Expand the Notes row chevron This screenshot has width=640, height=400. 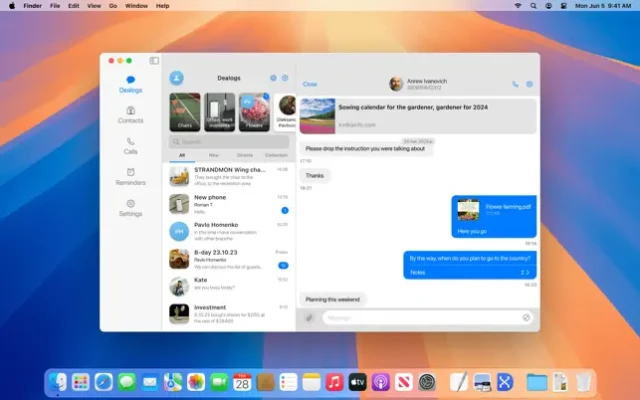527,272
